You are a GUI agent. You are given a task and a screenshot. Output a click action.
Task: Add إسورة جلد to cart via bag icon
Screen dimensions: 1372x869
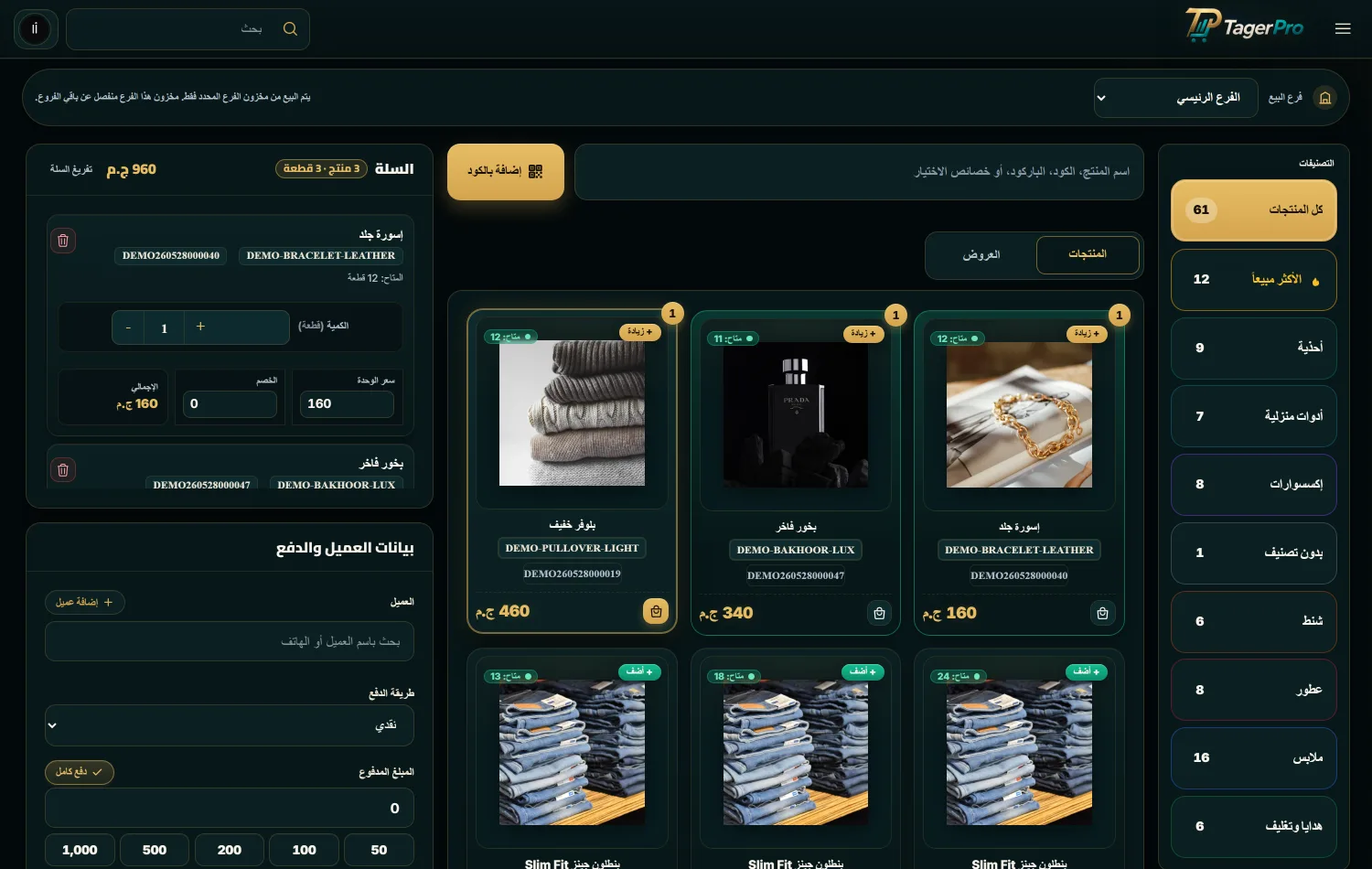(1102, 613)
